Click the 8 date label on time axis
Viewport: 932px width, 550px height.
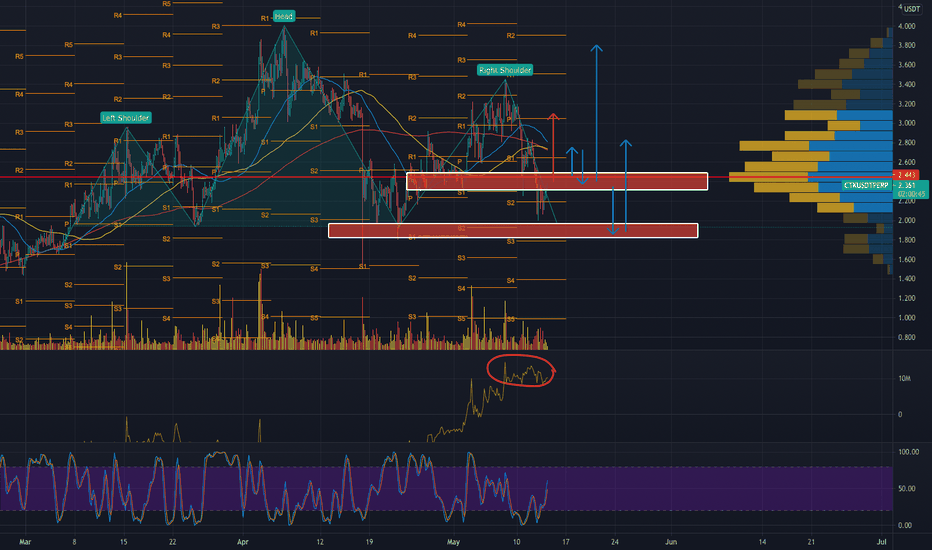(74, 542)
